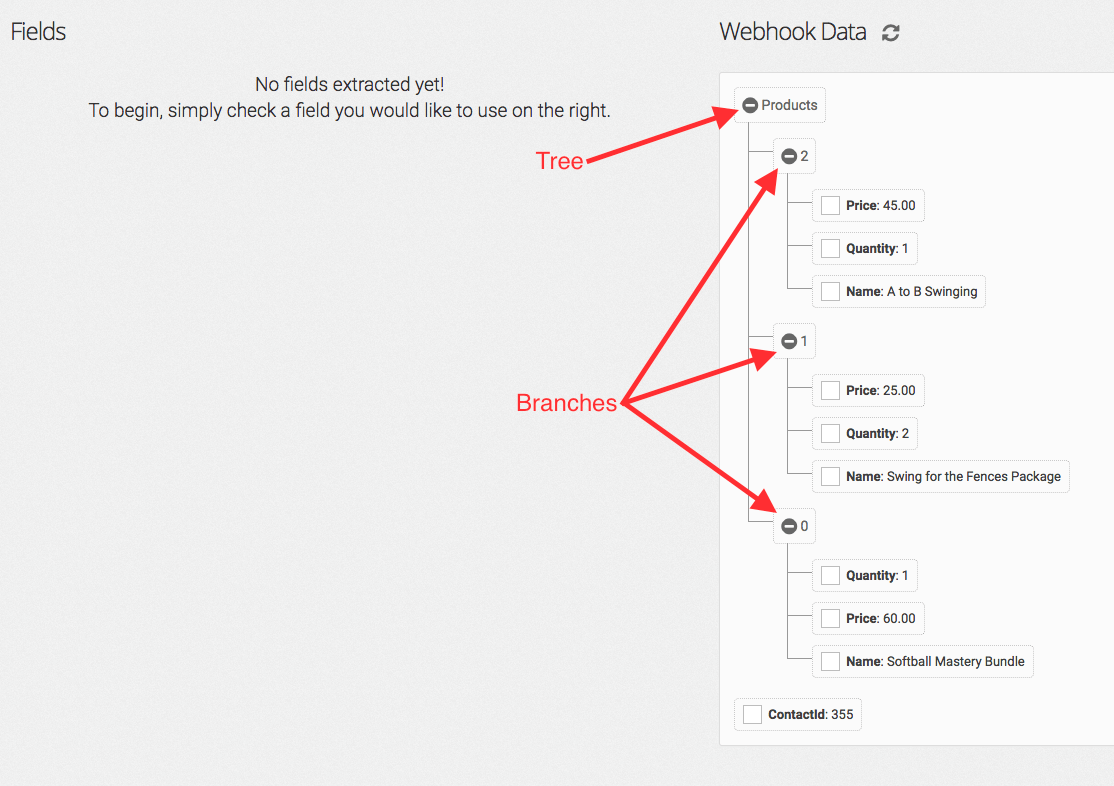Collapse branch 0 of Products

pos(789,526)
